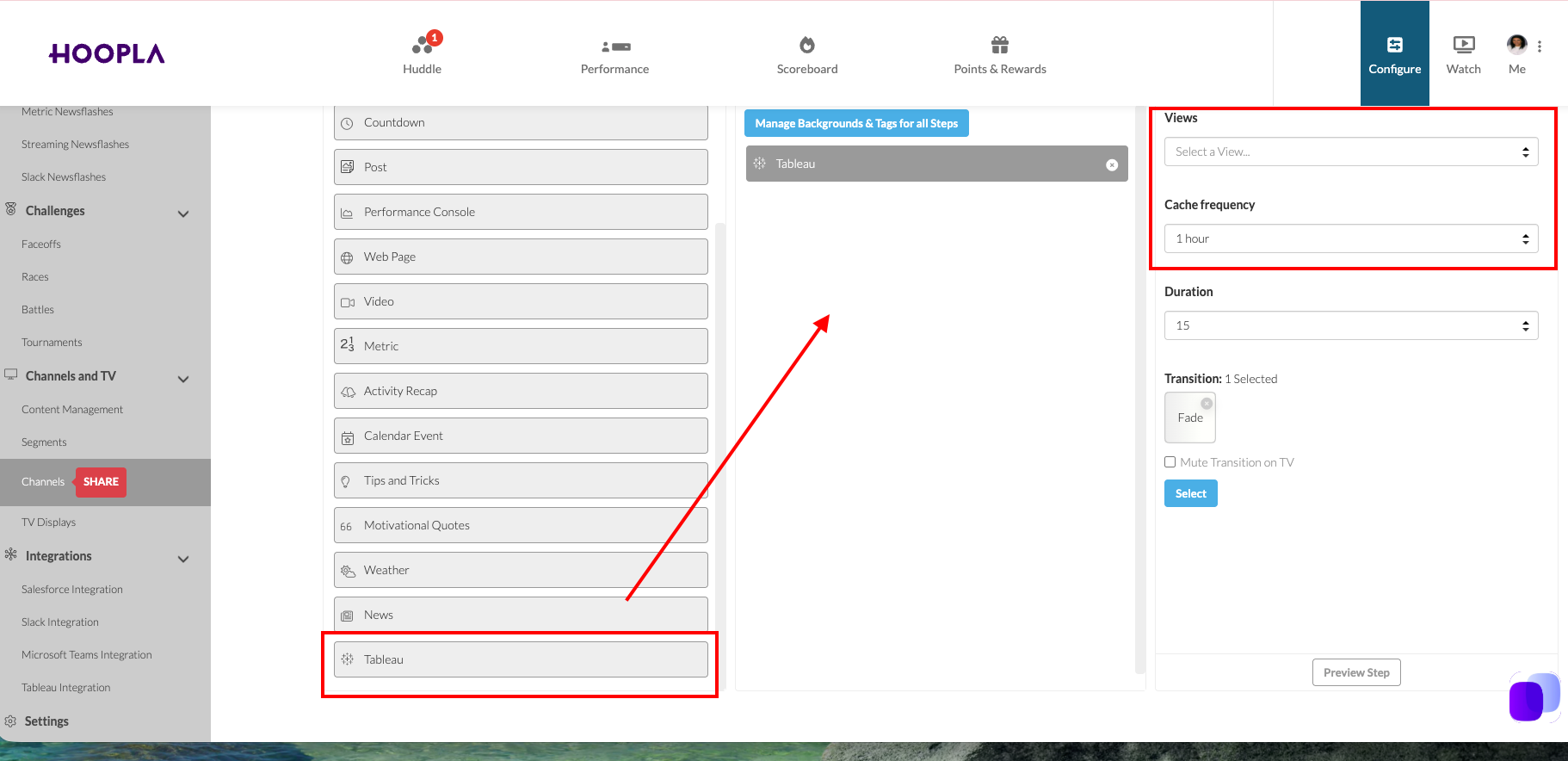Click the step list scrollbar

tap(720, 456)
